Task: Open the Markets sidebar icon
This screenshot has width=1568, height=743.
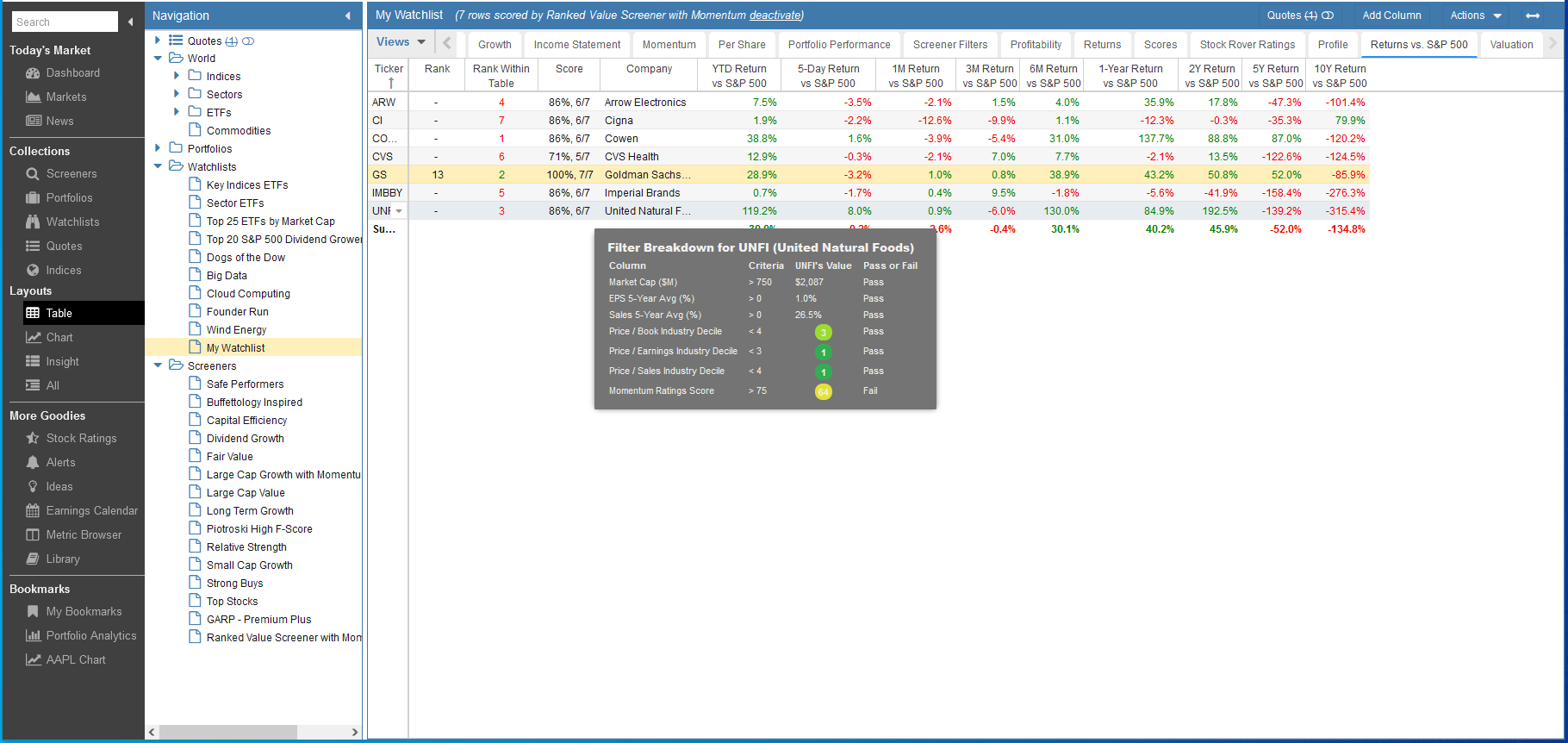Action: coord(34,97)
